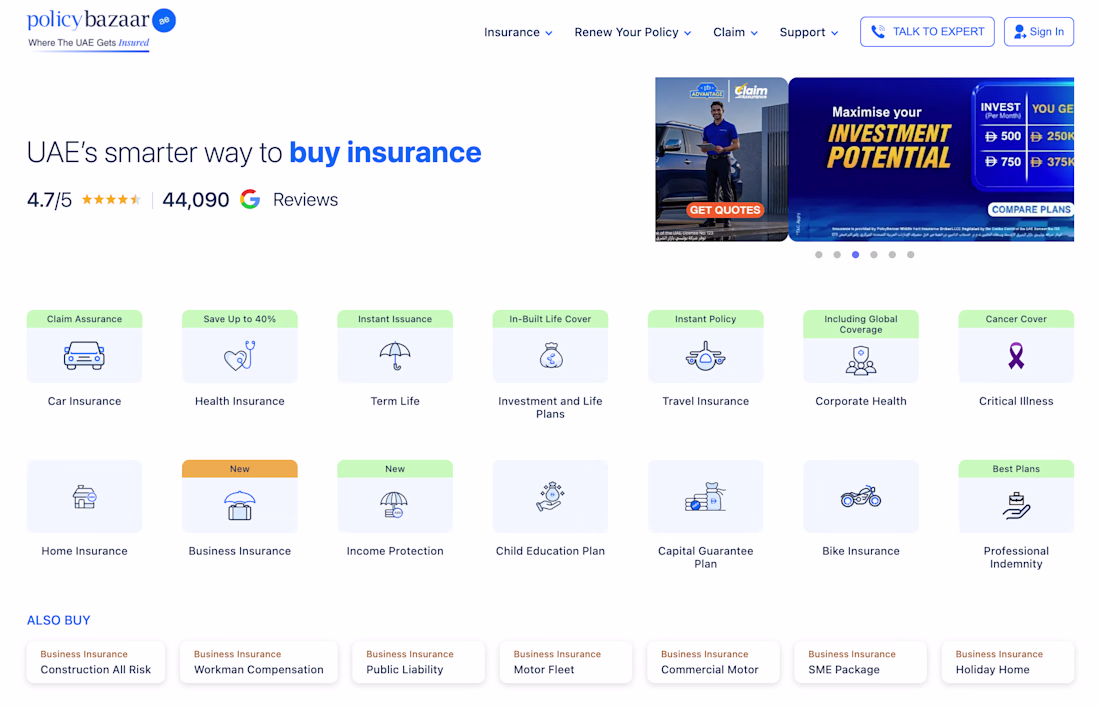Select the Health Insurance heart stethoscope icon
Viewport: 1100px width, 707px height.
pyautogui.click(x=240, y=356)
